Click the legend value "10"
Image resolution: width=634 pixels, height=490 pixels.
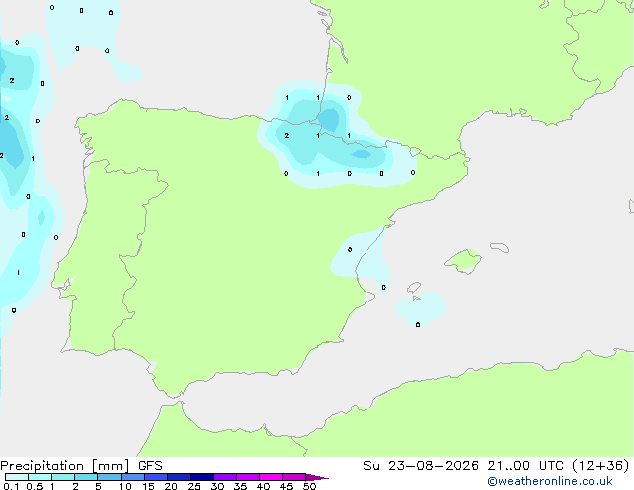tap(125, 486)
